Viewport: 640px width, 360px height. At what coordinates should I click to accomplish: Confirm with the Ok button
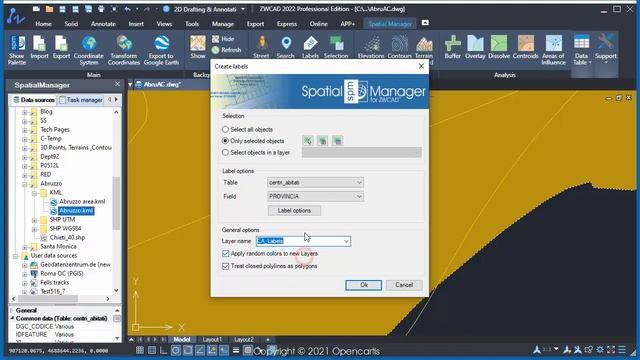[364, 285]
